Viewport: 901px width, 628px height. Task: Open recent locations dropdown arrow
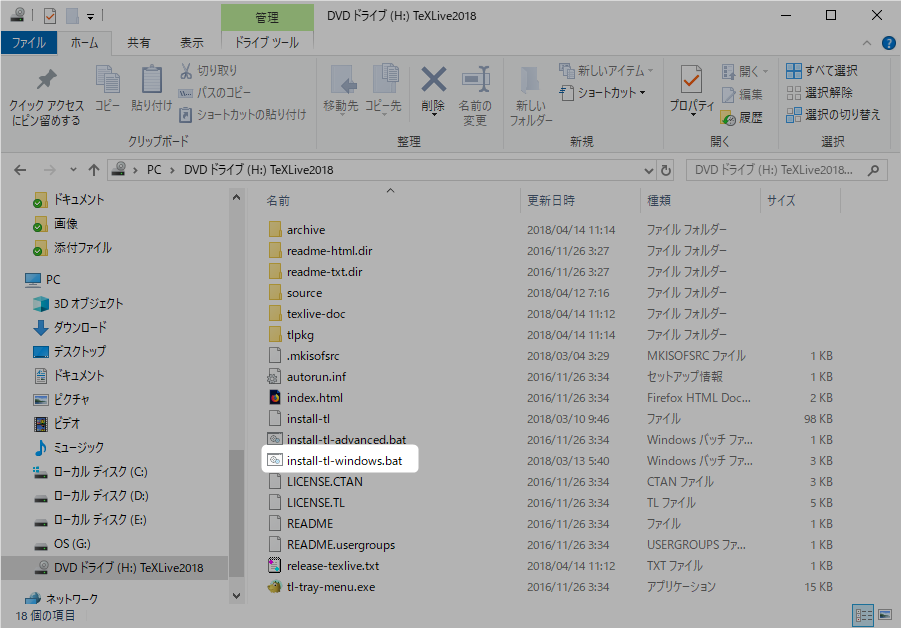click(x=73, y=169)
